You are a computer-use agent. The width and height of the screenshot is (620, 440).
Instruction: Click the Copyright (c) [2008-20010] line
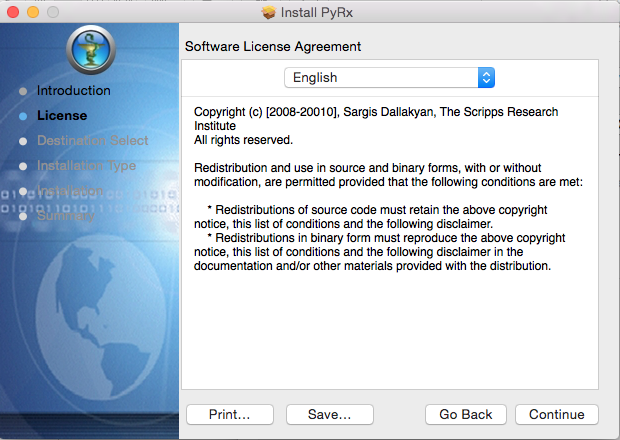pyautogui.click(x=376, y=112)
